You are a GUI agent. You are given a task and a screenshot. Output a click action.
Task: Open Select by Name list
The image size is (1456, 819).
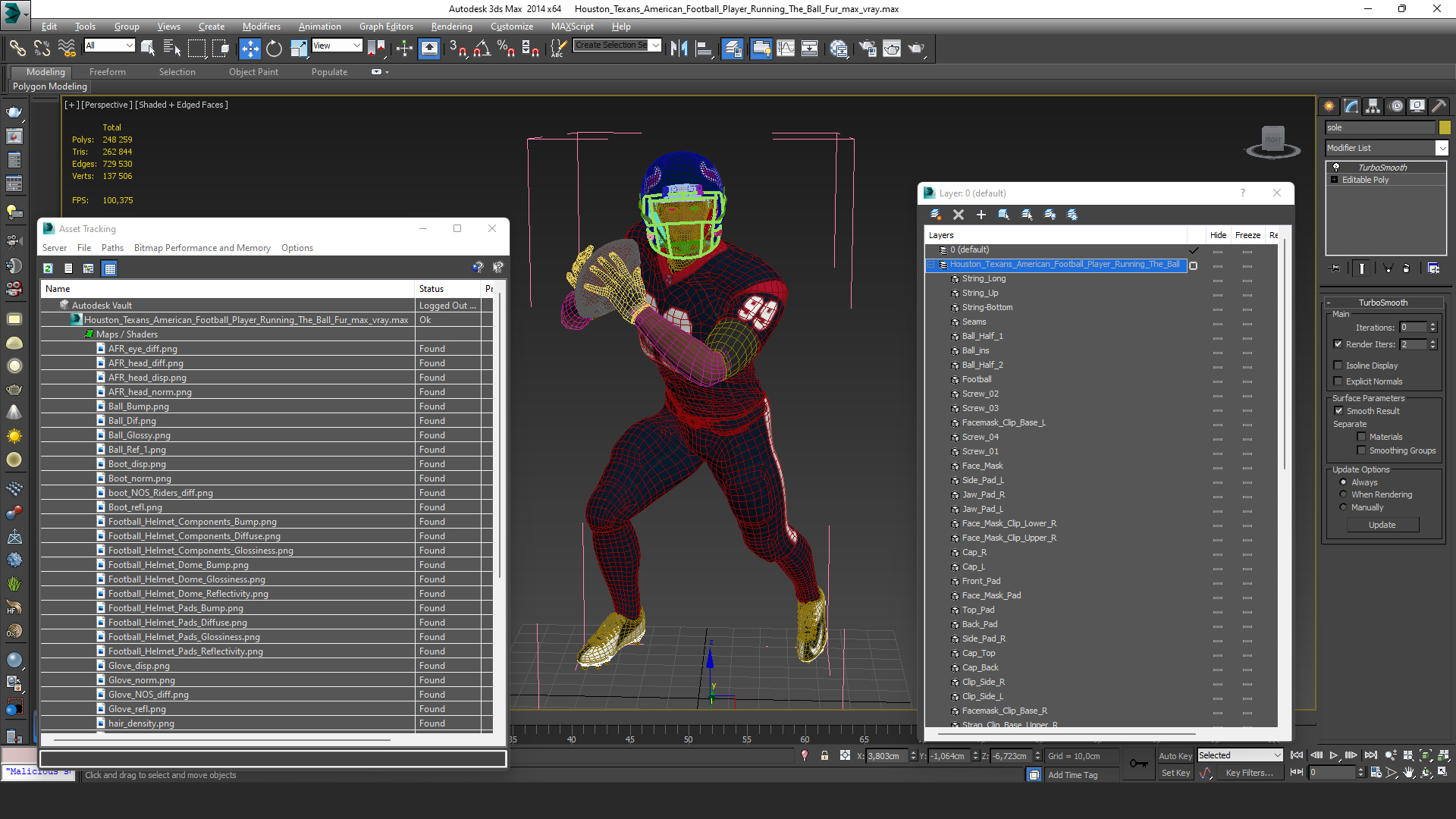[x=172, y=49]
